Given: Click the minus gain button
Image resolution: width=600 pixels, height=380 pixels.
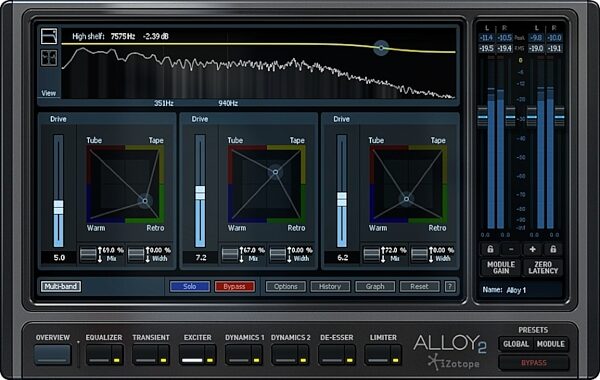Looking at the screenshot, I should pos(511,250).
